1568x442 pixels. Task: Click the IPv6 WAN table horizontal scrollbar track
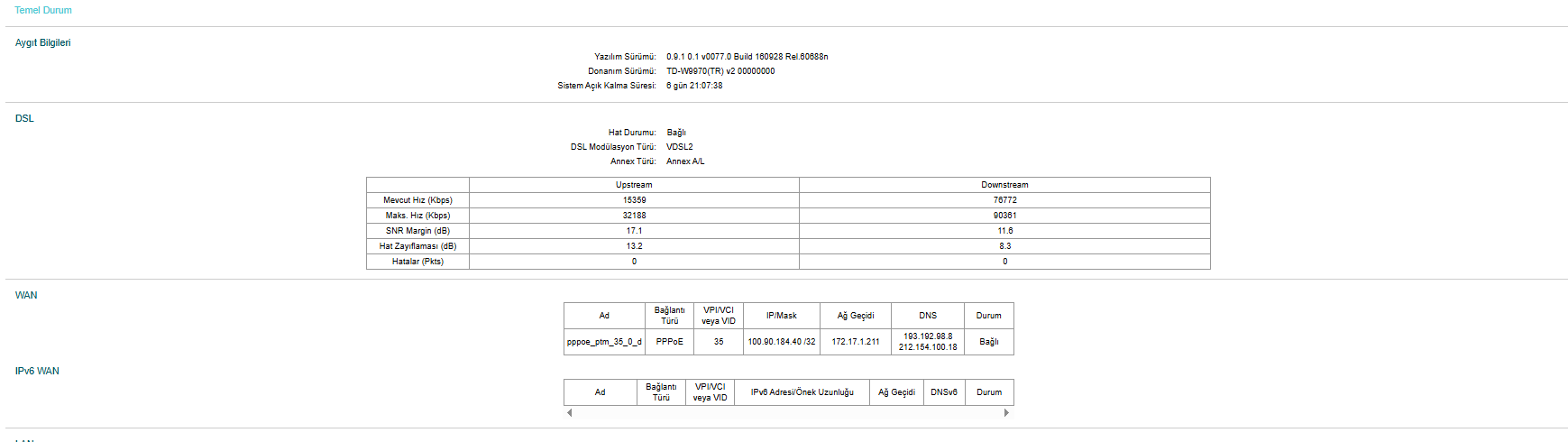pyautogui.click(x=788, y=412)
